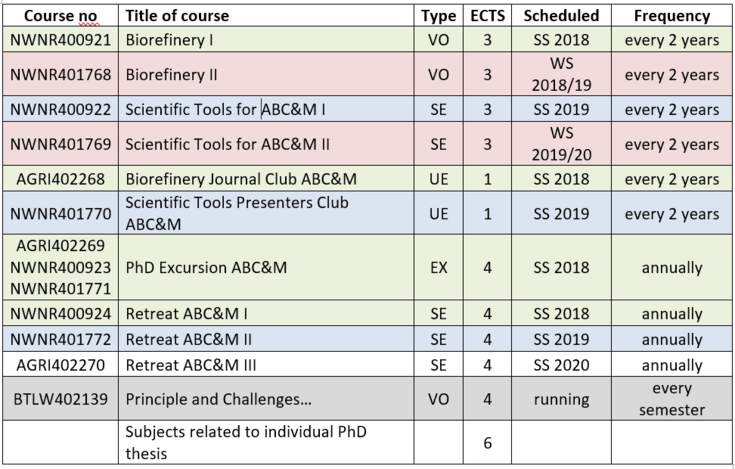This screenshot has height=469, width=735.
Task: Click the "Title of course" header cell
Action: (177, 16)
